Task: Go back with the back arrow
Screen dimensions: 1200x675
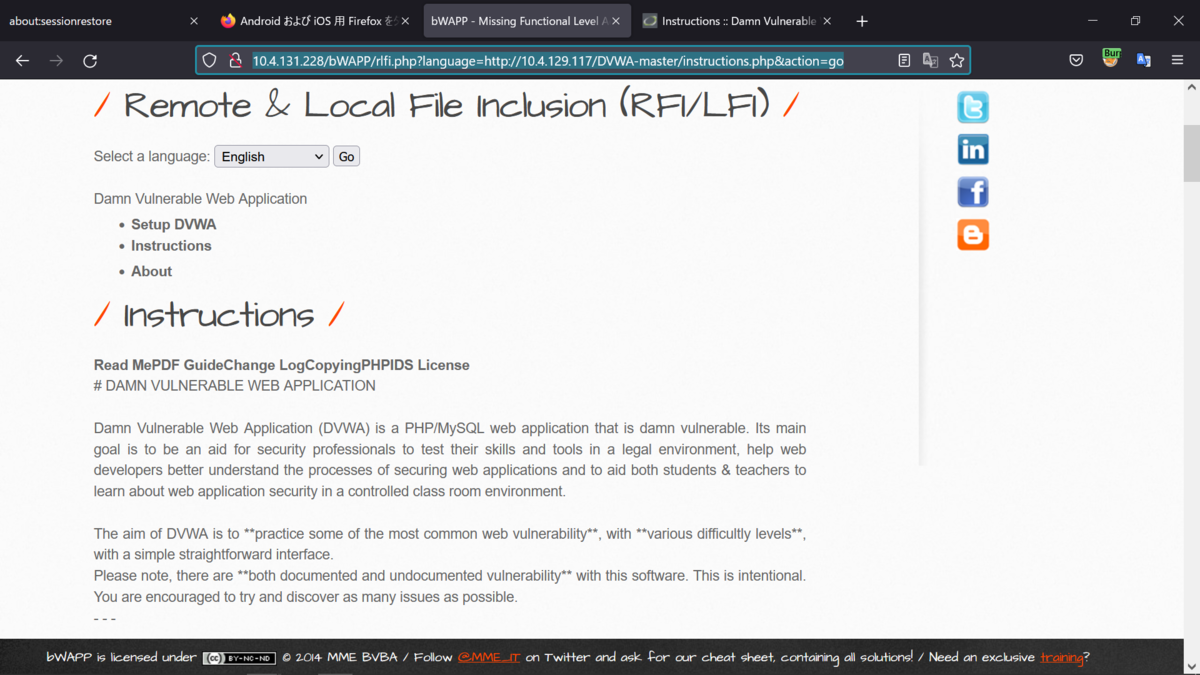Action: (x=22, y=61)
